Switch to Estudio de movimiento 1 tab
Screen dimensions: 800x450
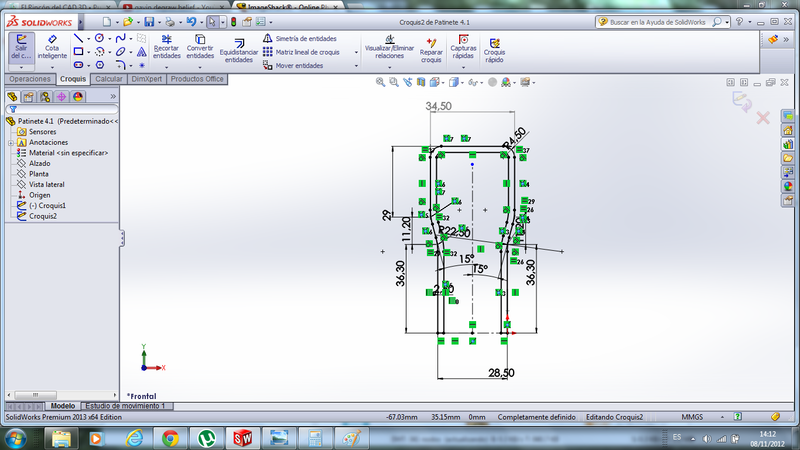click(x=128, y=406)
